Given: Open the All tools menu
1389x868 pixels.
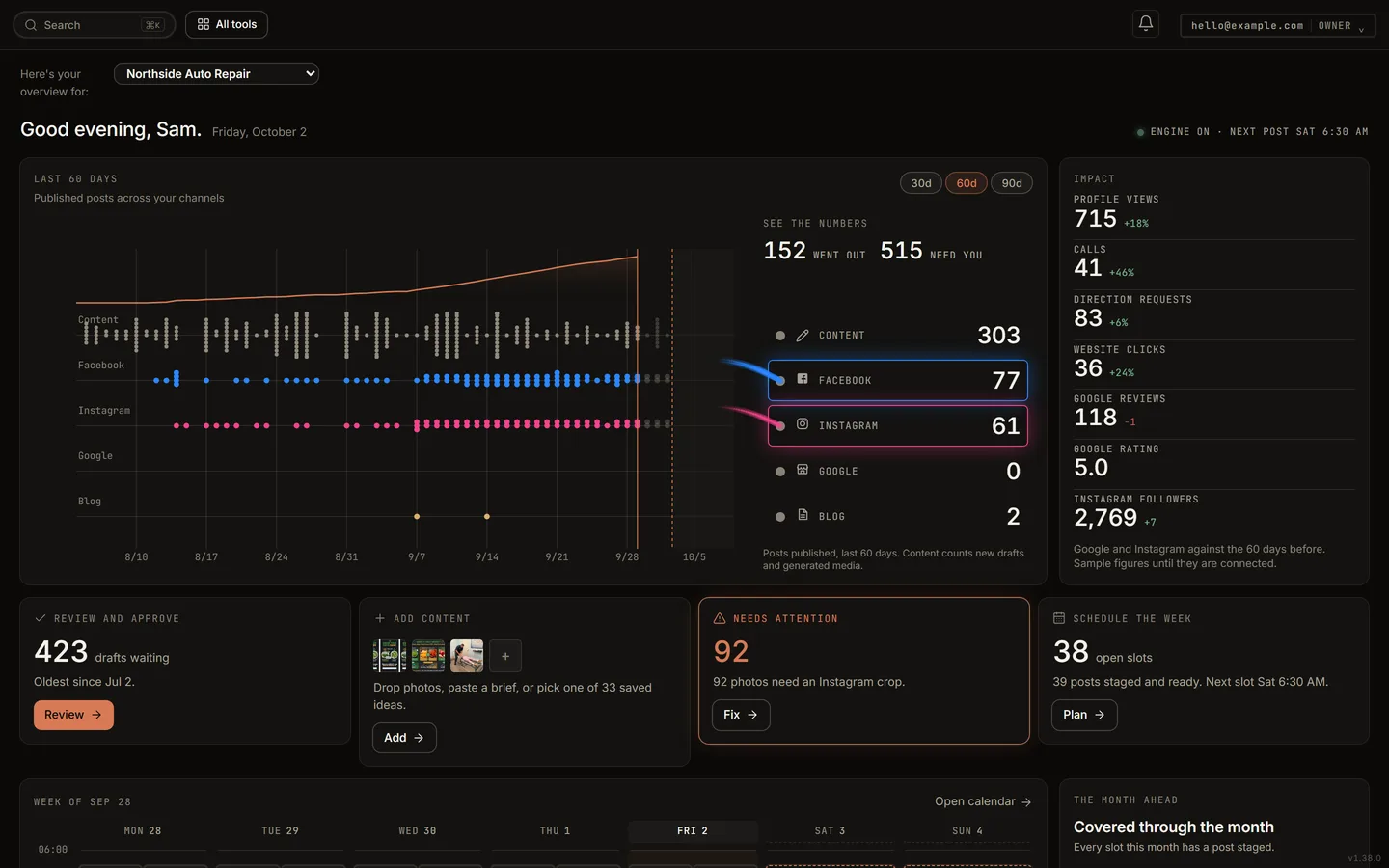Looking at the screenshot, I should 227,24.
